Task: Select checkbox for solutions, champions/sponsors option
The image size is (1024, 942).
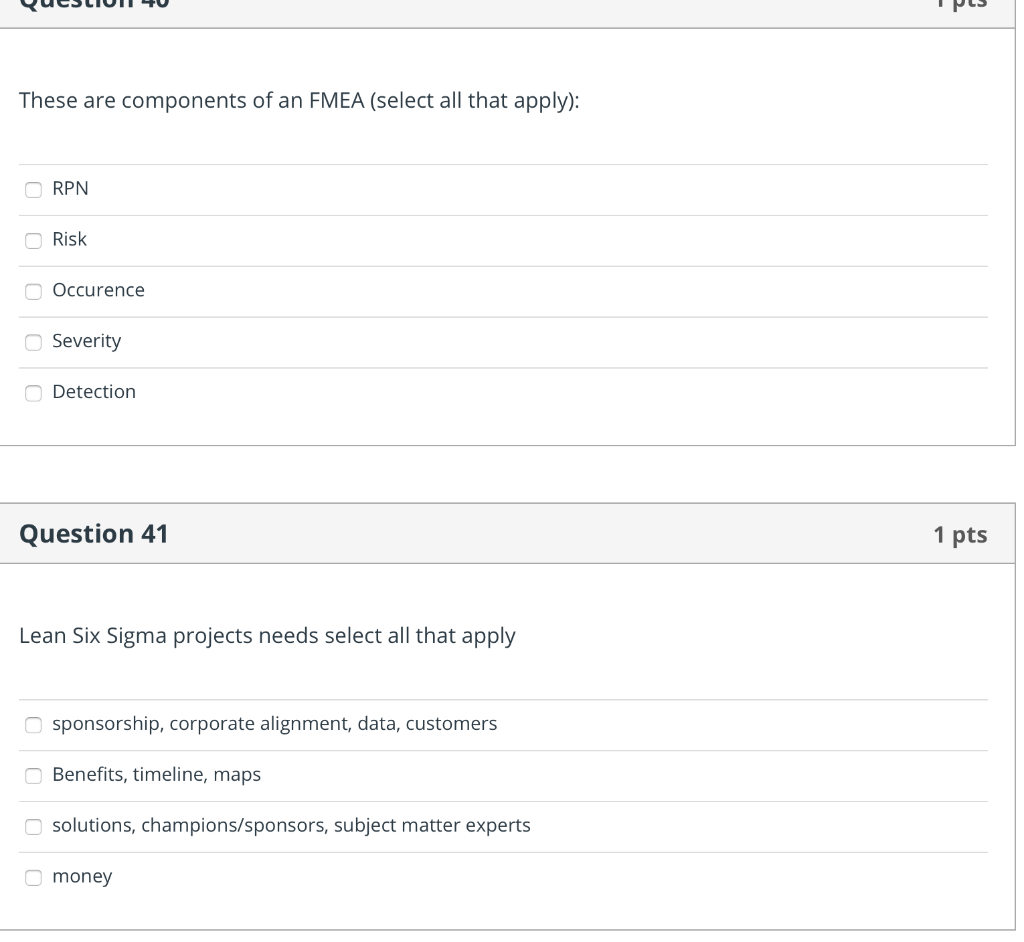Action: coord(34,827)
